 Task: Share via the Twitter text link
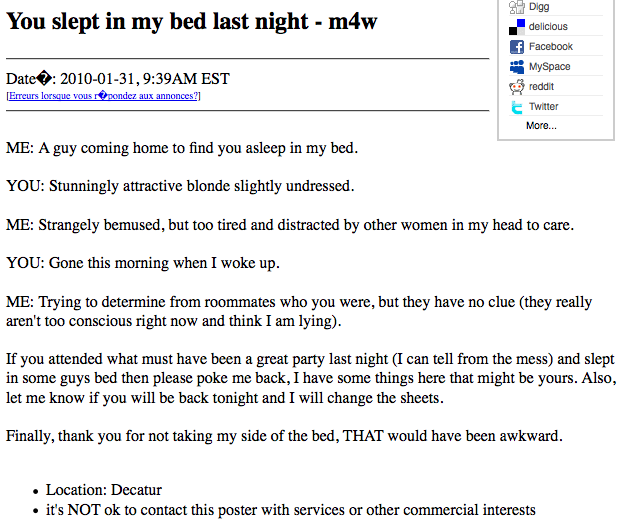click(x=543, y=106)
